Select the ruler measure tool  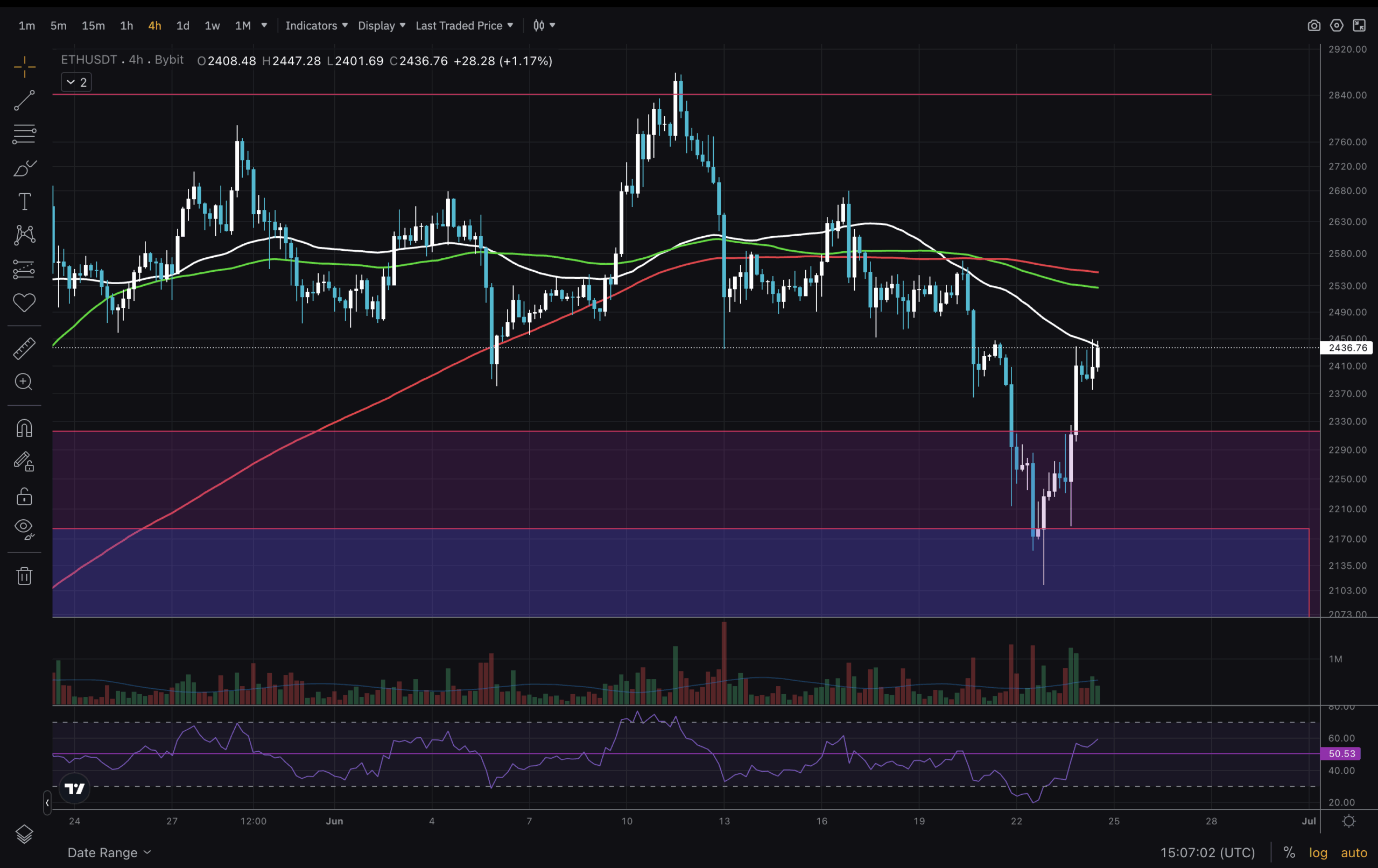click(24, 349)
